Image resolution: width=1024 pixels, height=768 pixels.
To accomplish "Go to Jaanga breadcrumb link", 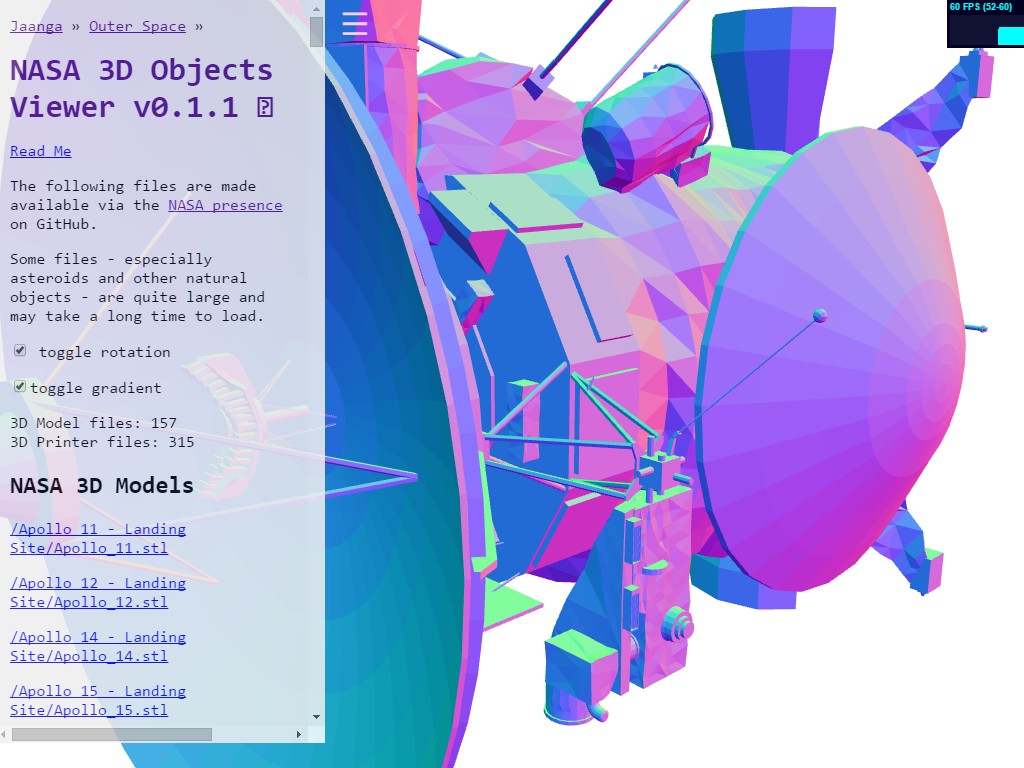I will pyautogui.click(x=35, y=26).
